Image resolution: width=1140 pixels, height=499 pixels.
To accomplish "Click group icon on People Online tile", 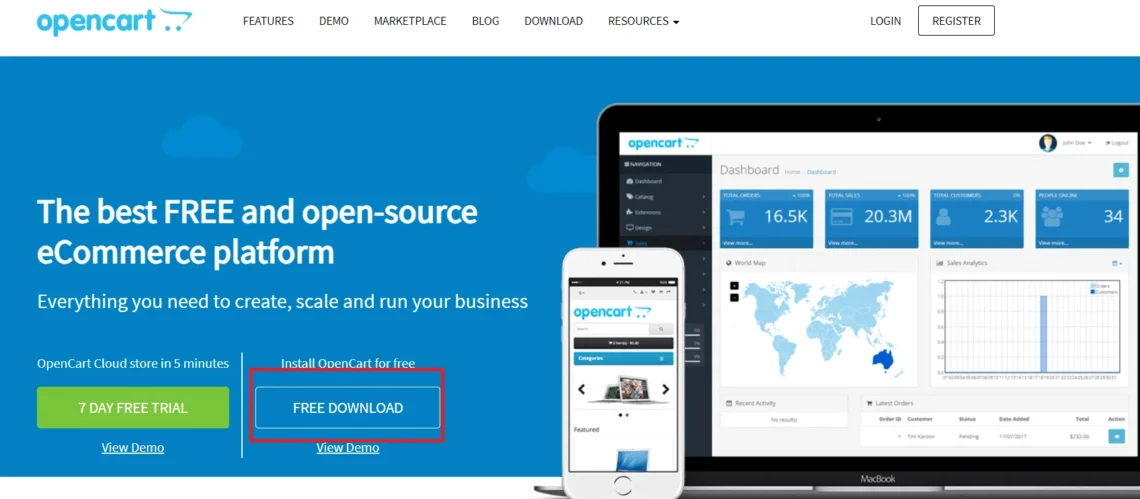I will click(1052, 216).
